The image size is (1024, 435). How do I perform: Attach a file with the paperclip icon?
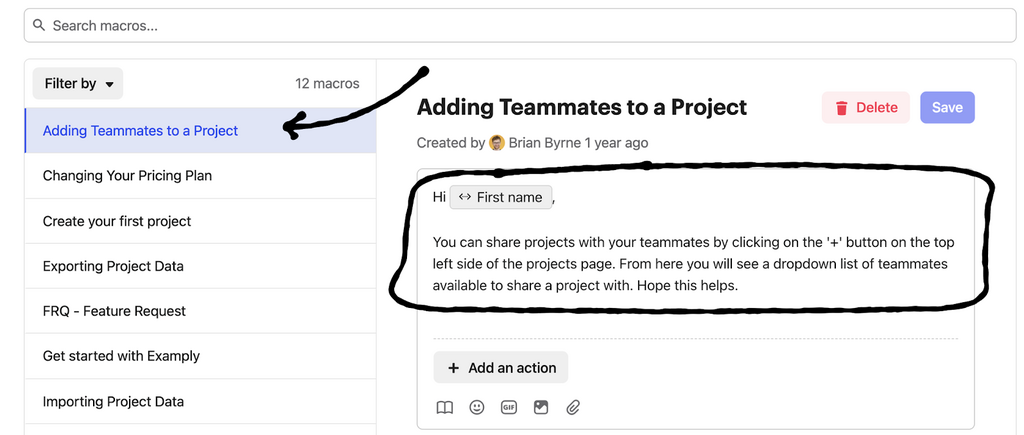pos(573,407)
